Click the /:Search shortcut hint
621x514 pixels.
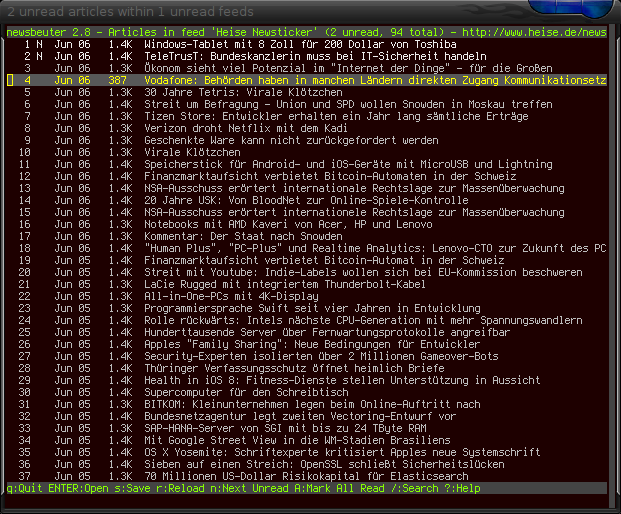point(415,488)
